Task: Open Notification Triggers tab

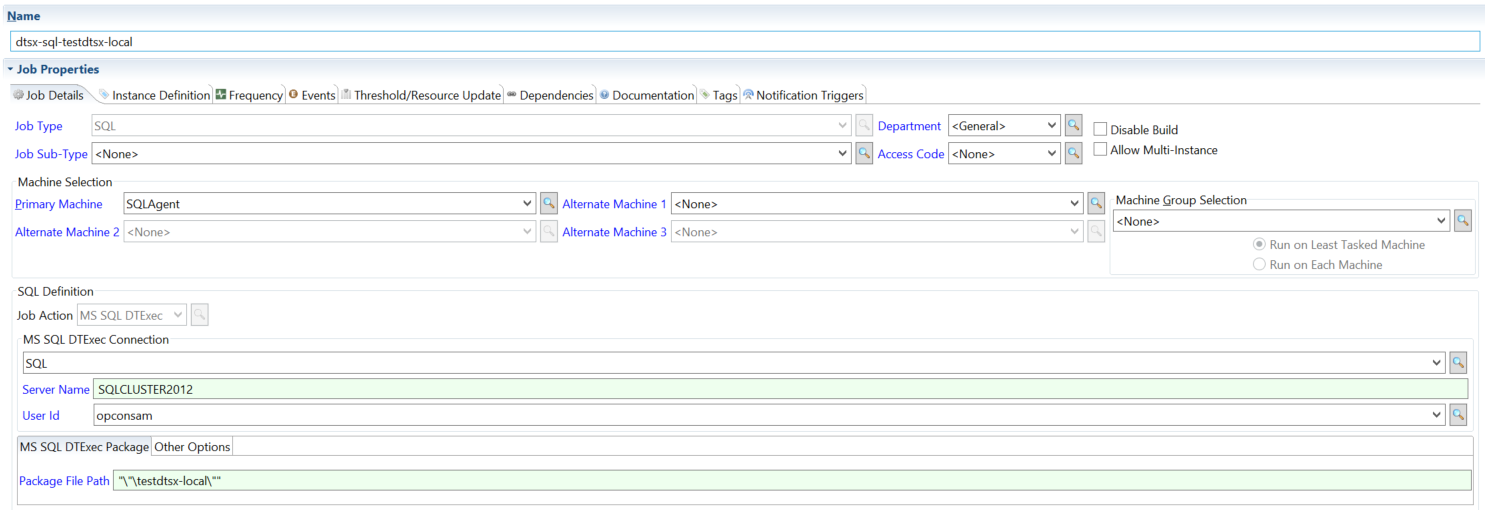Action: 803,95
